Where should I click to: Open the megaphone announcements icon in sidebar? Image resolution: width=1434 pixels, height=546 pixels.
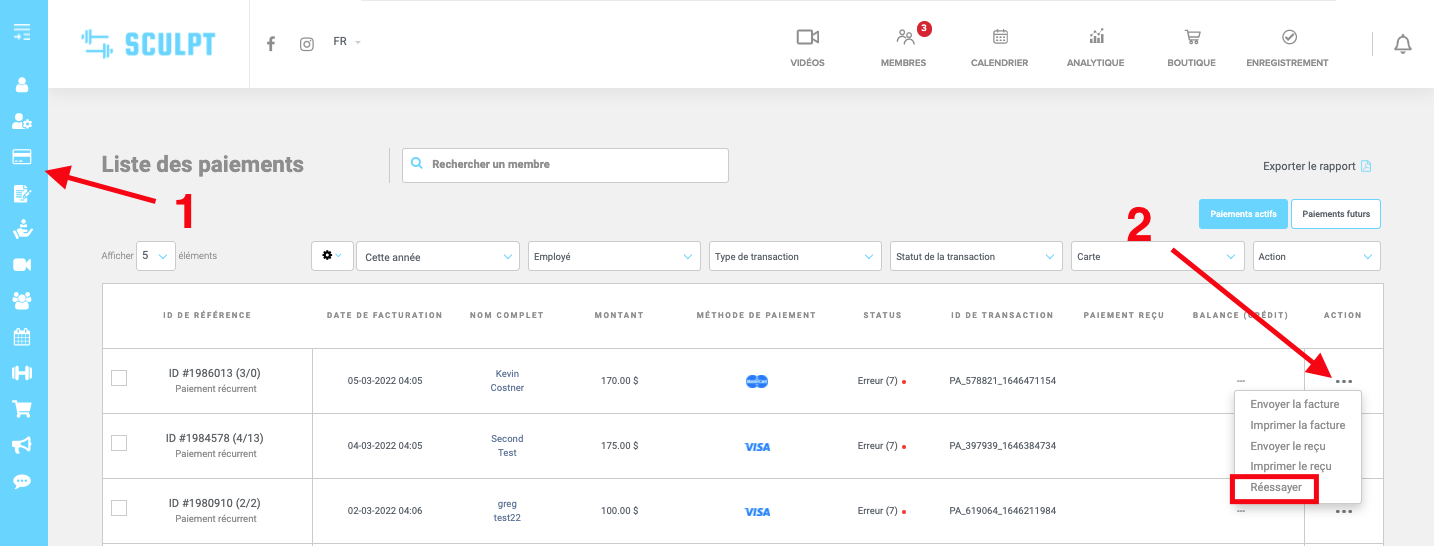tap(21, 444)
